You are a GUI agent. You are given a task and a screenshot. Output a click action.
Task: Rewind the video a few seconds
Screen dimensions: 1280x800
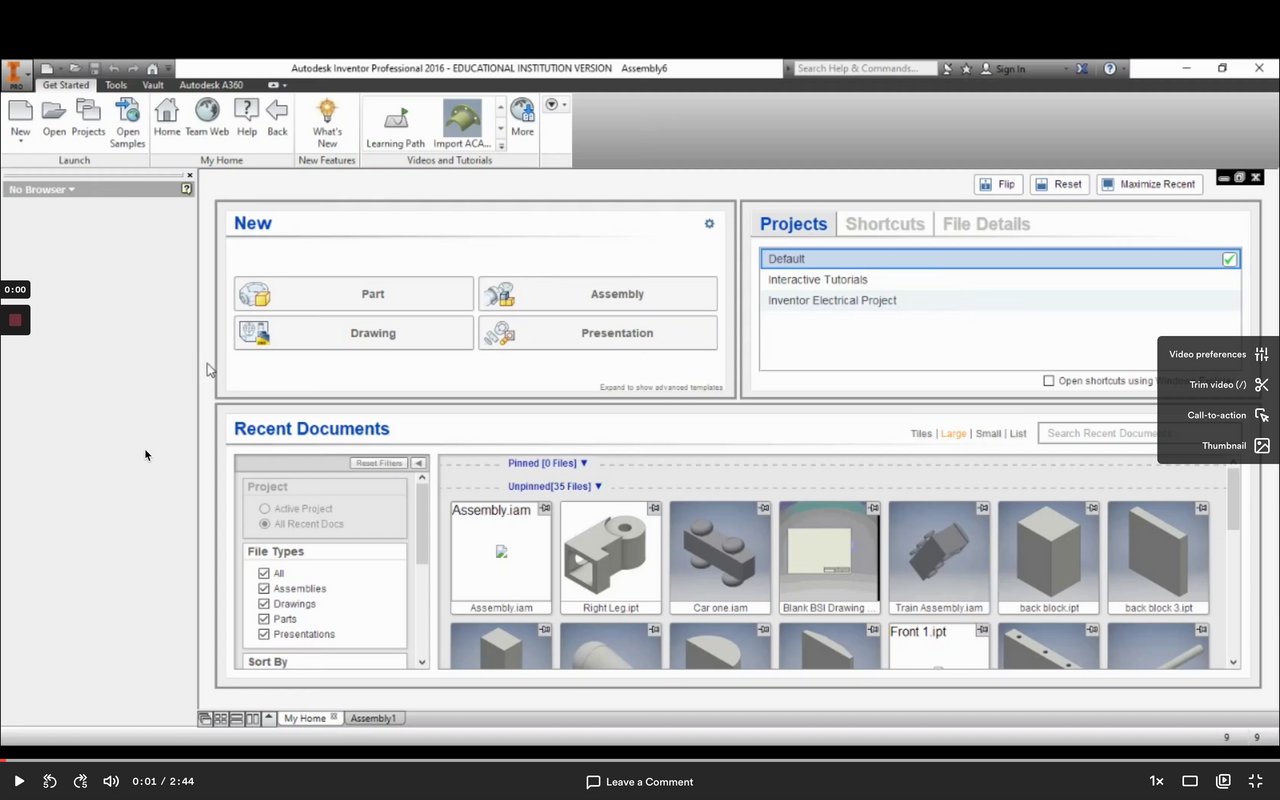(x=50, y=781)
